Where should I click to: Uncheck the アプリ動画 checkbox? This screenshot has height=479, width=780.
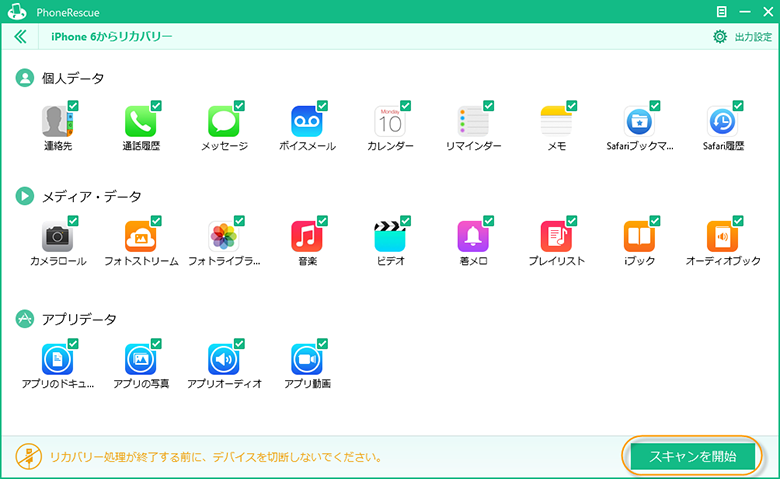322,344
